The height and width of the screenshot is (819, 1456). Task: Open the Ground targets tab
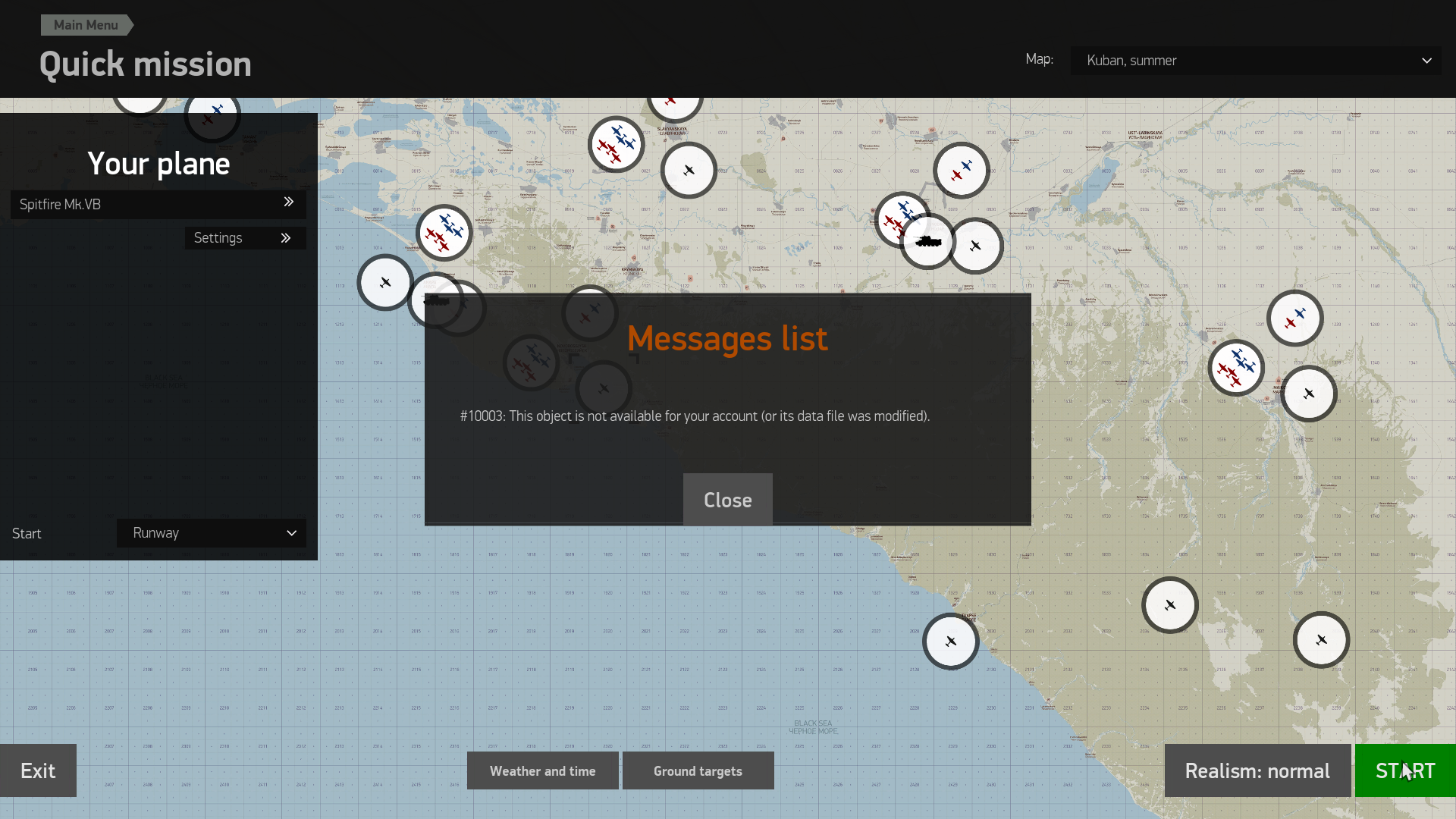pos(698,771)
